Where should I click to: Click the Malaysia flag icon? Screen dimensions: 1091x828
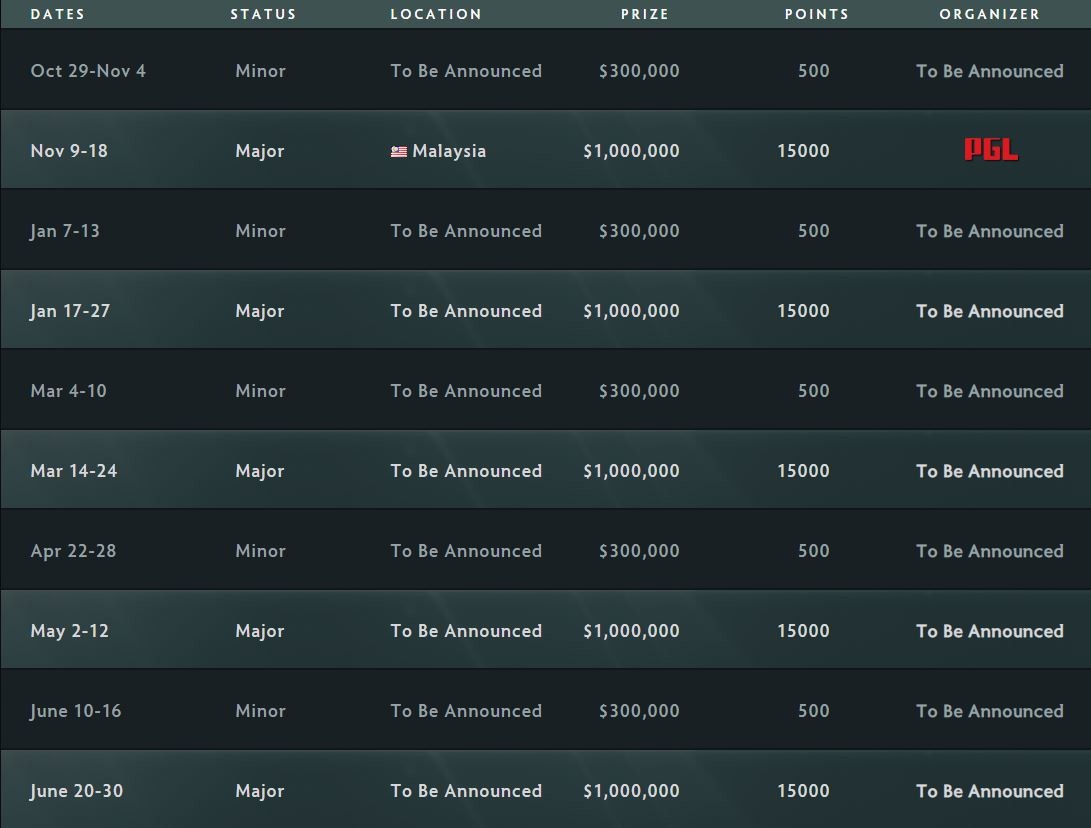tap(399, 152)
